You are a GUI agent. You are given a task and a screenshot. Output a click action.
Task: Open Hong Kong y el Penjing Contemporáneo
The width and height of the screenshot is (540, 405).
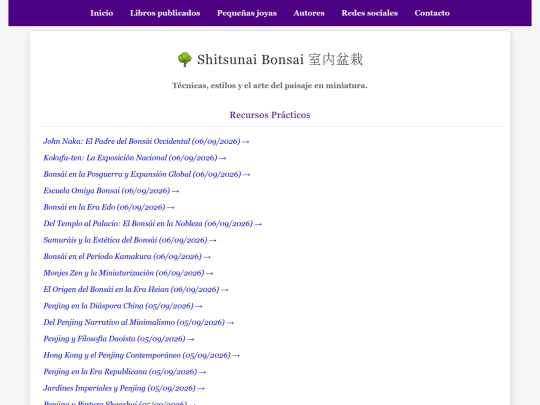pyautogui.click(x=142, y=355)
